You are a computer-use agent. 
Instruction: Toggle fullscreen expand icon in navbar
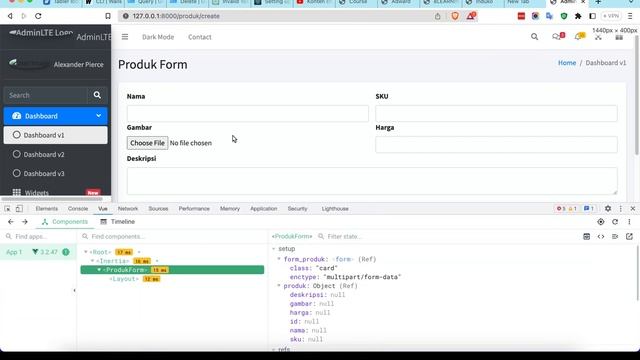598,37
